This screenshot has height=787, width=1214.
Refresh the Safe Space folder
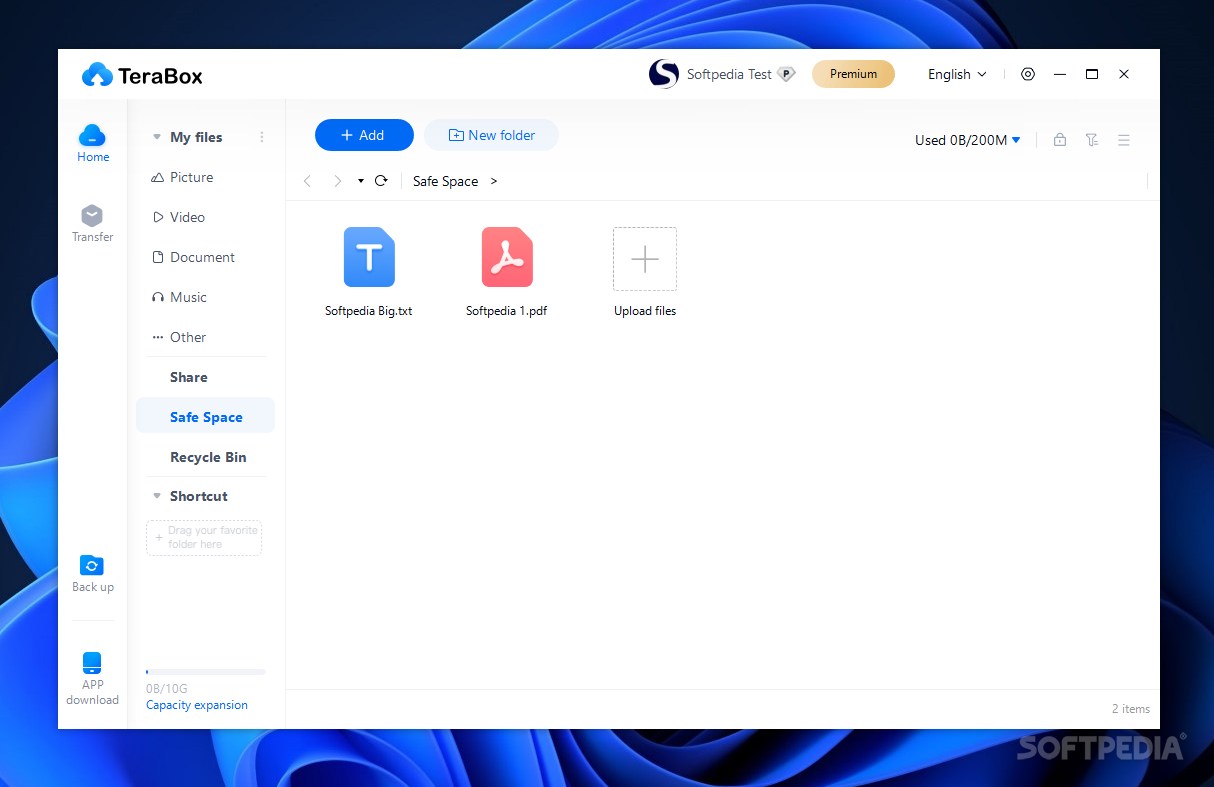pyautogui.click(x=381, y=181)
